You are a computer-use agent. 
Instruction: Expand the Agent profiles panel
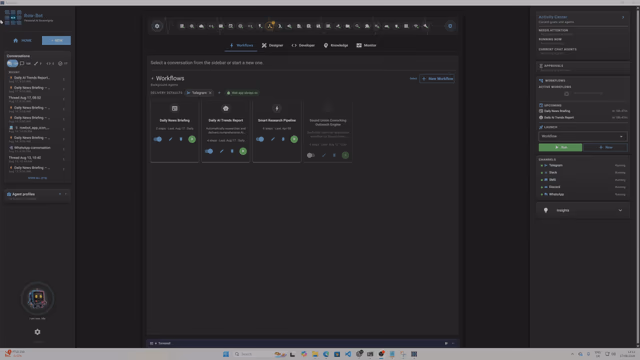click(x=66, y=194)
